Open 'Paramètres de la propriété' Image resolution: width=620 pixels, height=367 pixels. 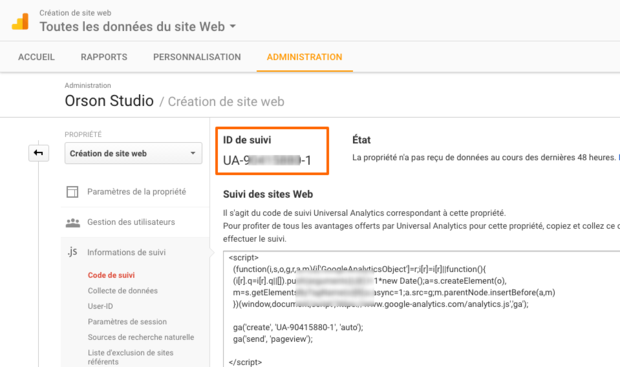click(136, 192)
